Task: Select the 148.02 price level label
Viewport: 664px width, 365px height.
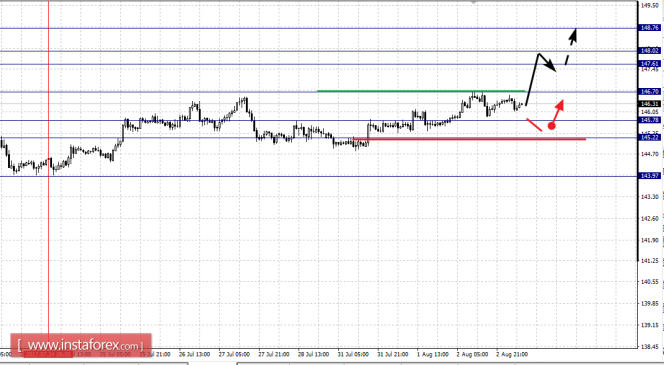Action: pyautogui.click(x=650, y=50)
